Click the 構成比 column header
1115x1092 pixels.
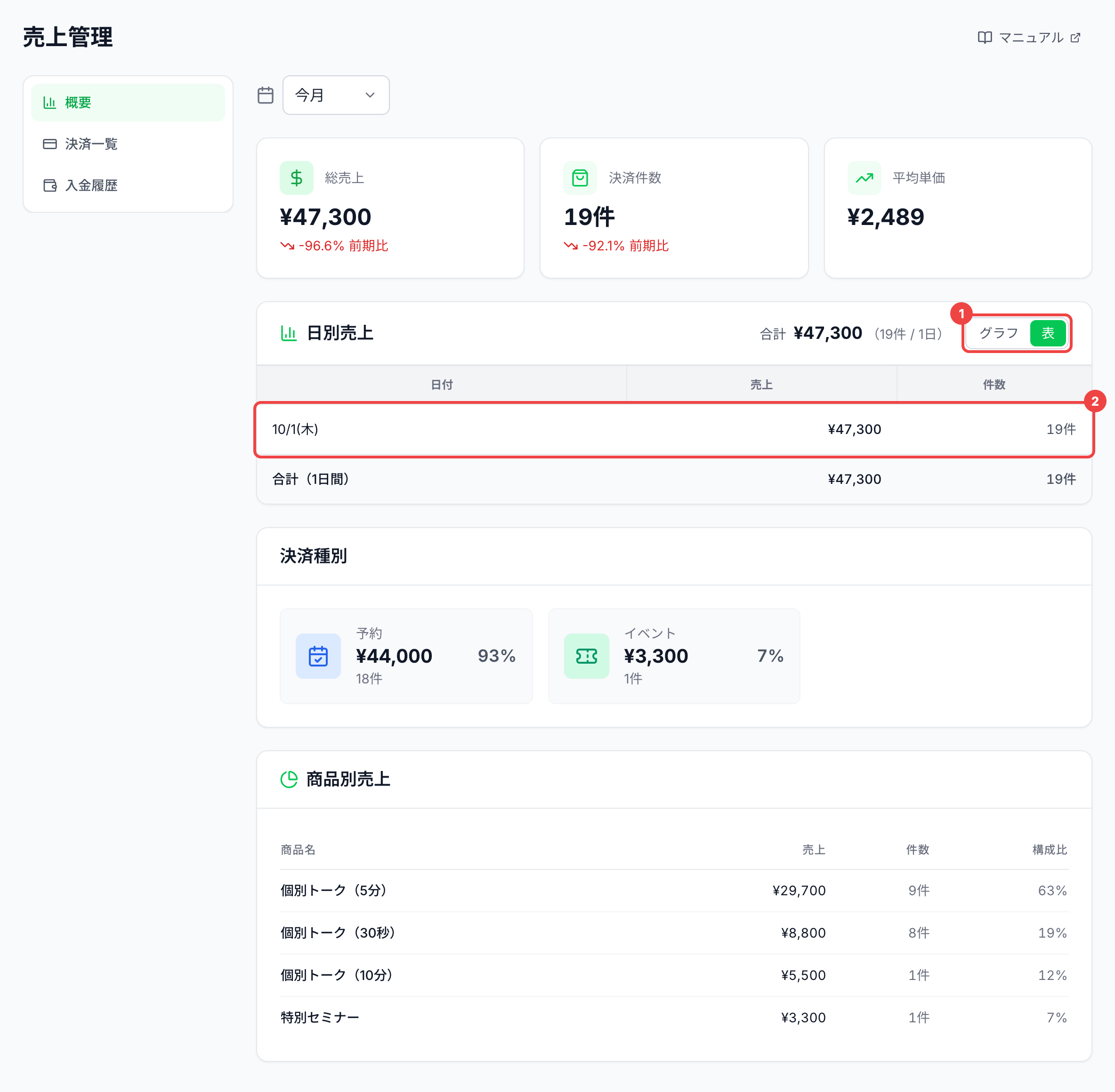1050,850
